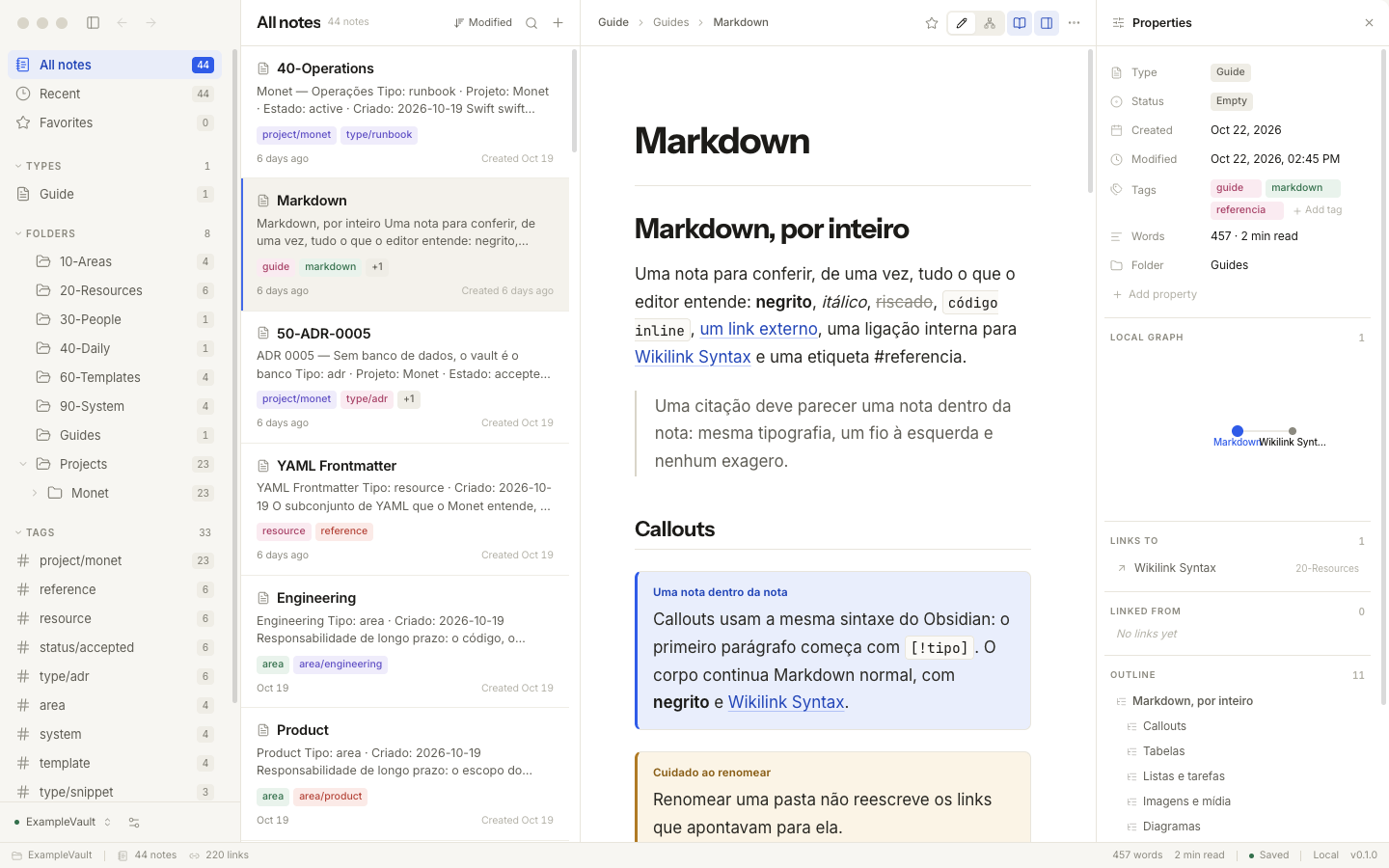Click the 220 links status bar entry

click(219, 855)
